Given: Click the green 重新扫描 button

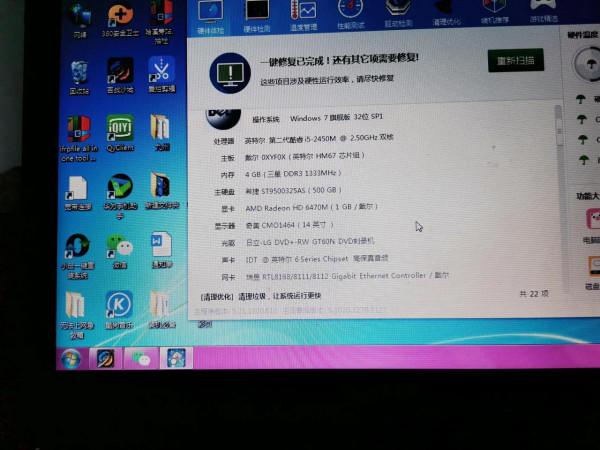Looking at the screenshot, I should pyautogui.click(x=515, y=60).
